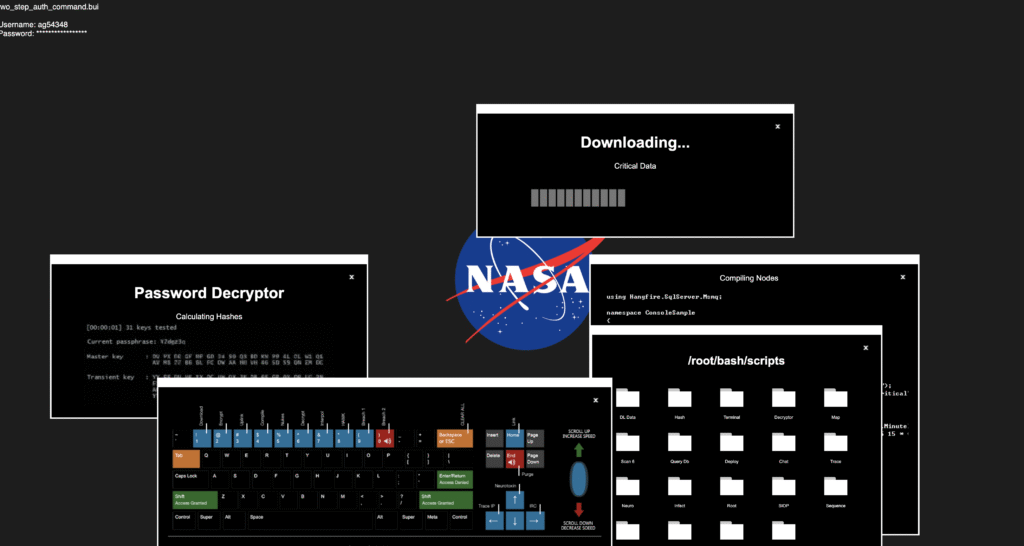This screenshot has height=546, width=1024.
Task: Open the Terminal folder in scripts window
Action: pos(731,398)
